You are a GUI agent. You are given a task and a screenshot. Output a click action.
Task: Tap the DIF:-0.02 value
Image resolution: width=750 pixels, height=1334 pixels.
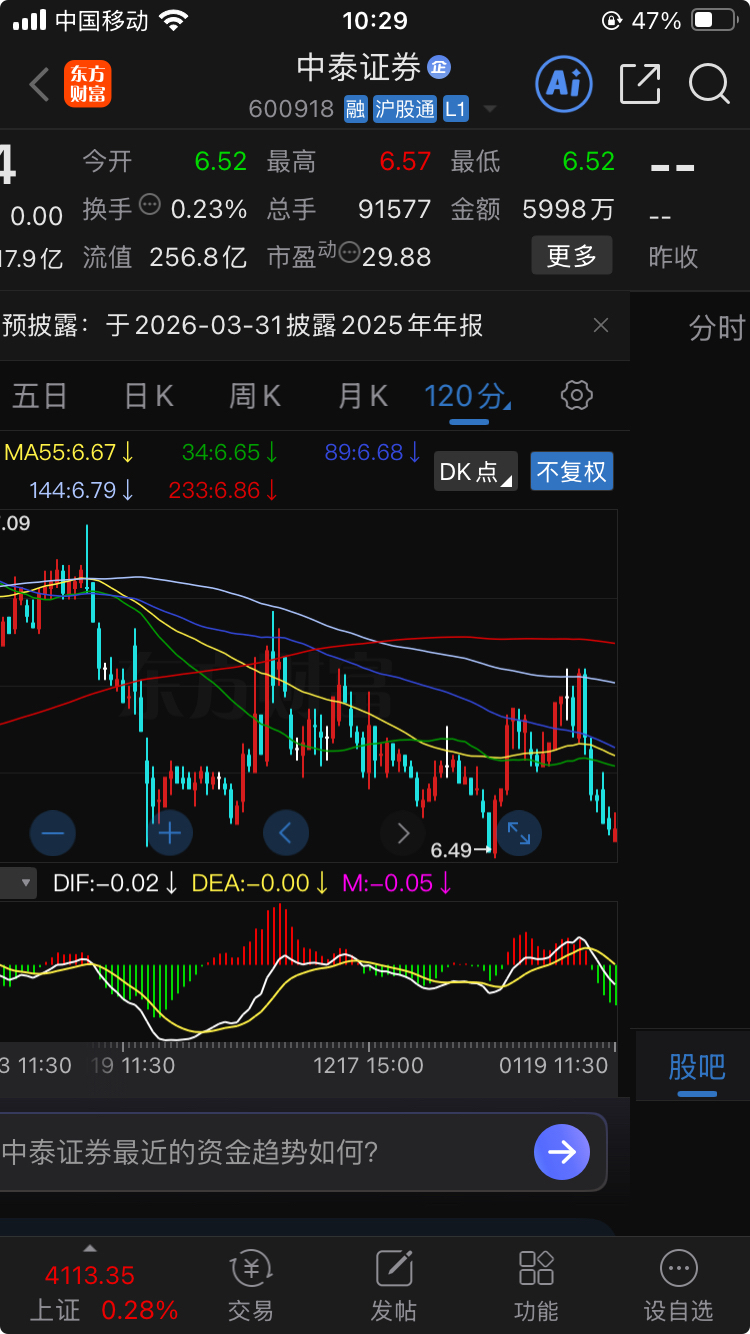coord(116,883)
